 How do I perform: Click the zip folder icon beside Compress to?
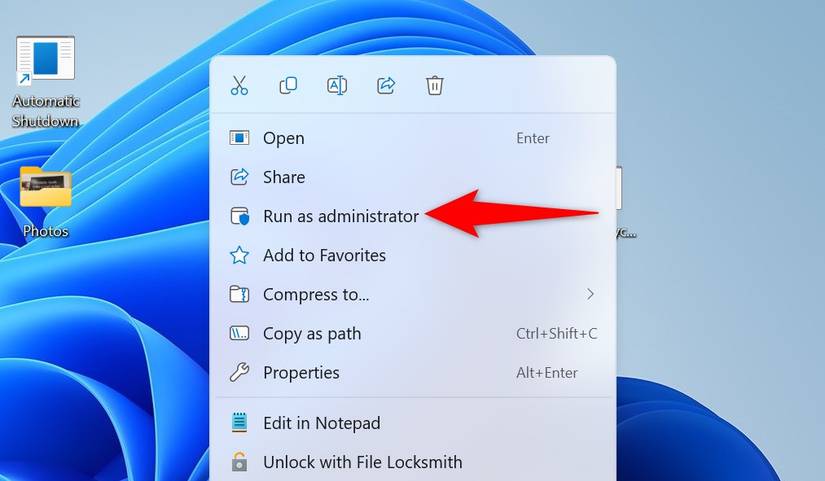[x=239, y=294]
